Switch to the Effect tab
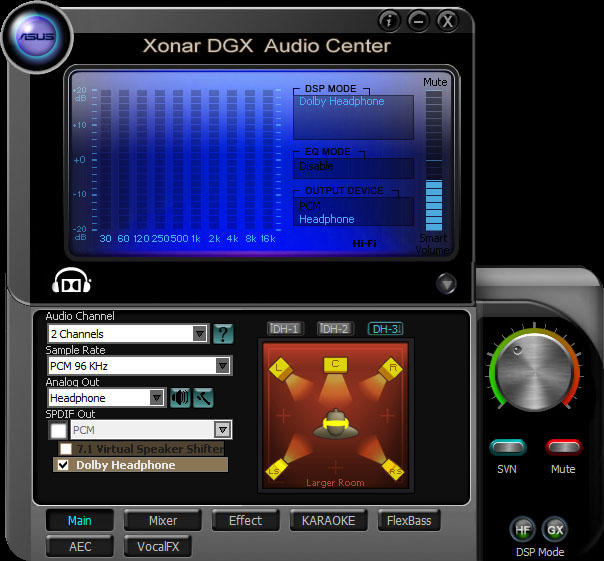 pyautogui.click(x=245, y=521)
